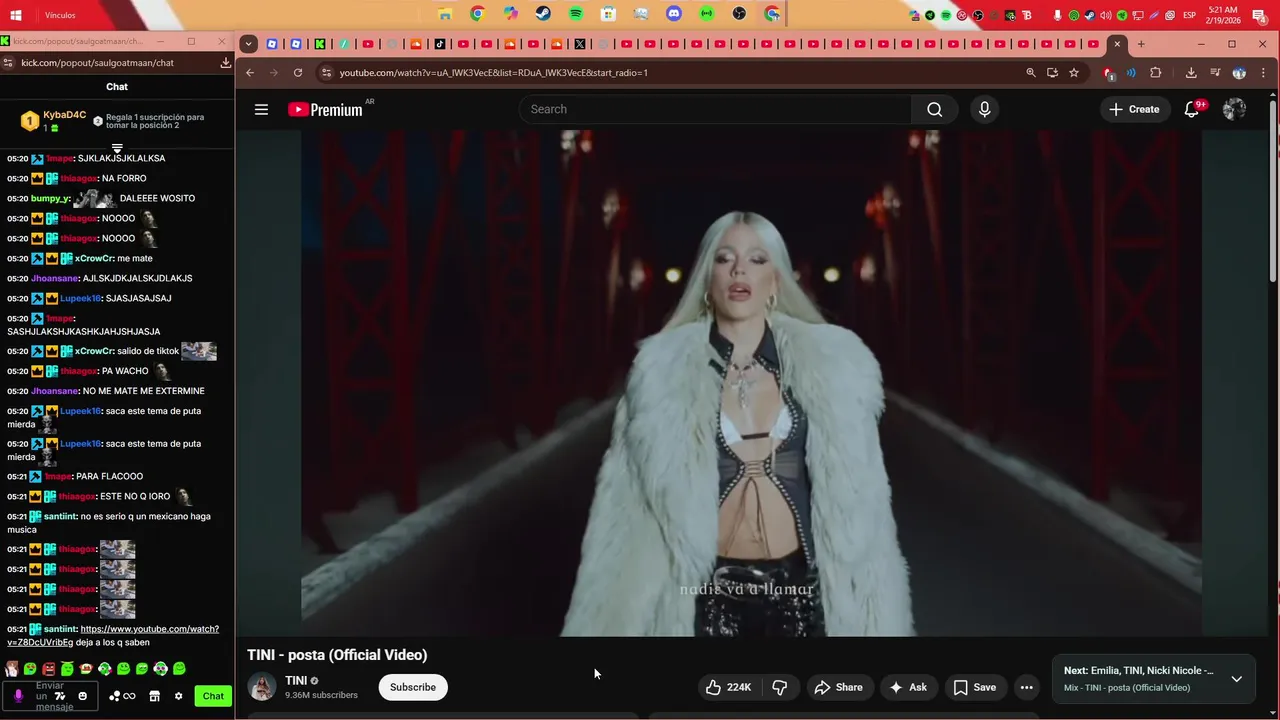The height and width of the screenshot is (720, 1280).
Task: Subscribe to TINI channel
Action: point(413,687)
